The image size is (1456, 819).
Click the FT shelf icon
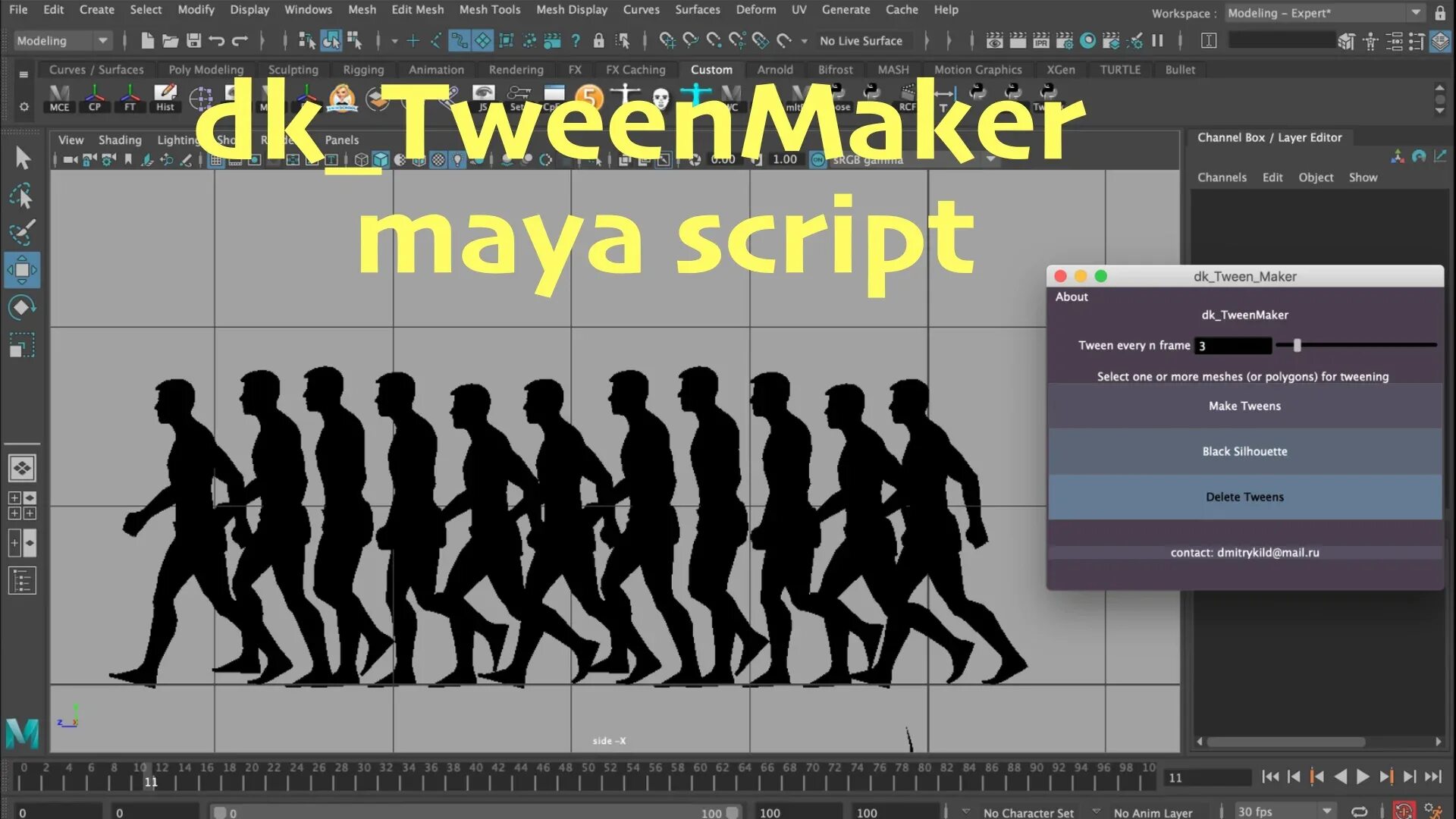tap(130, 99)
